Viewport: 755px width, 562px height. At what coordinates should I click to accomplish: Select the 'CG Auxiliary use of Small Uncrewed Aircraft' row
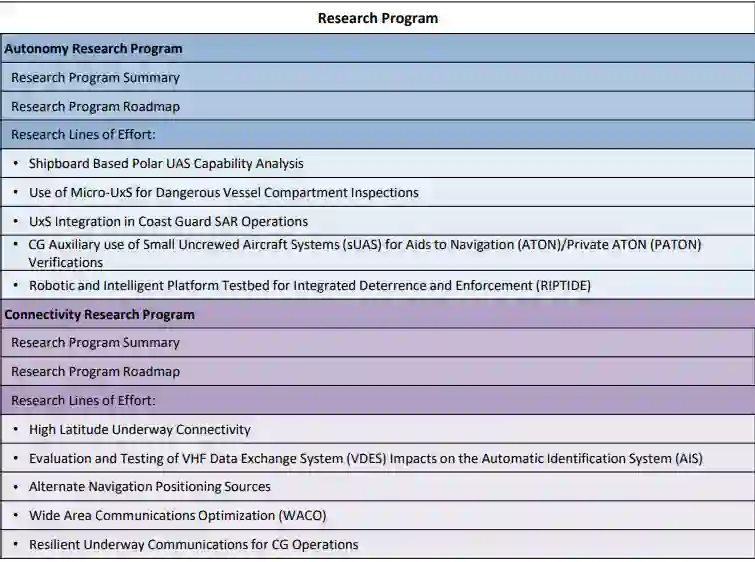point(378,253)
